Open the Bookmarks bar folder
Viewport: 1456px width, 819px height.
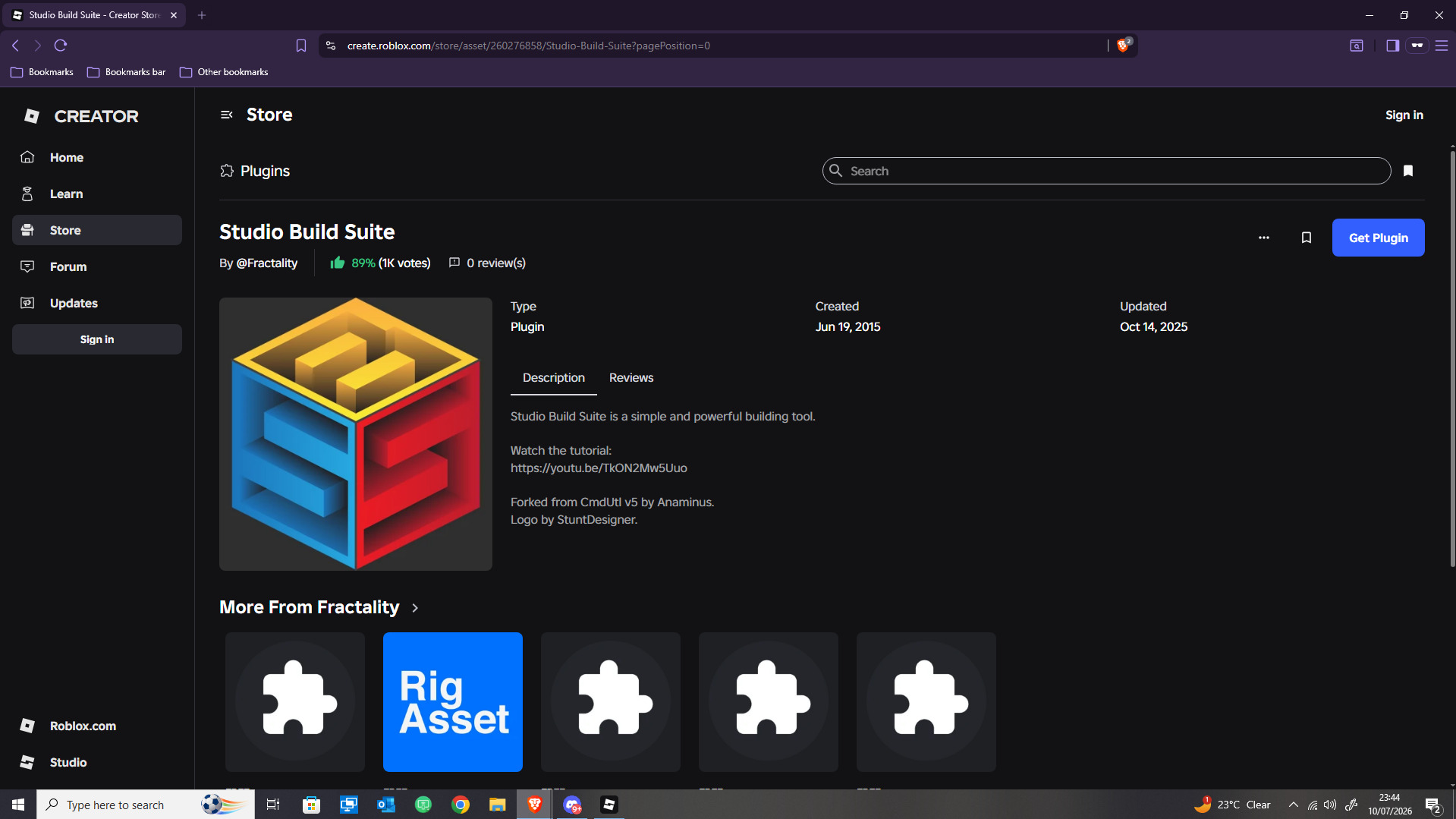[x=127, y=72]
